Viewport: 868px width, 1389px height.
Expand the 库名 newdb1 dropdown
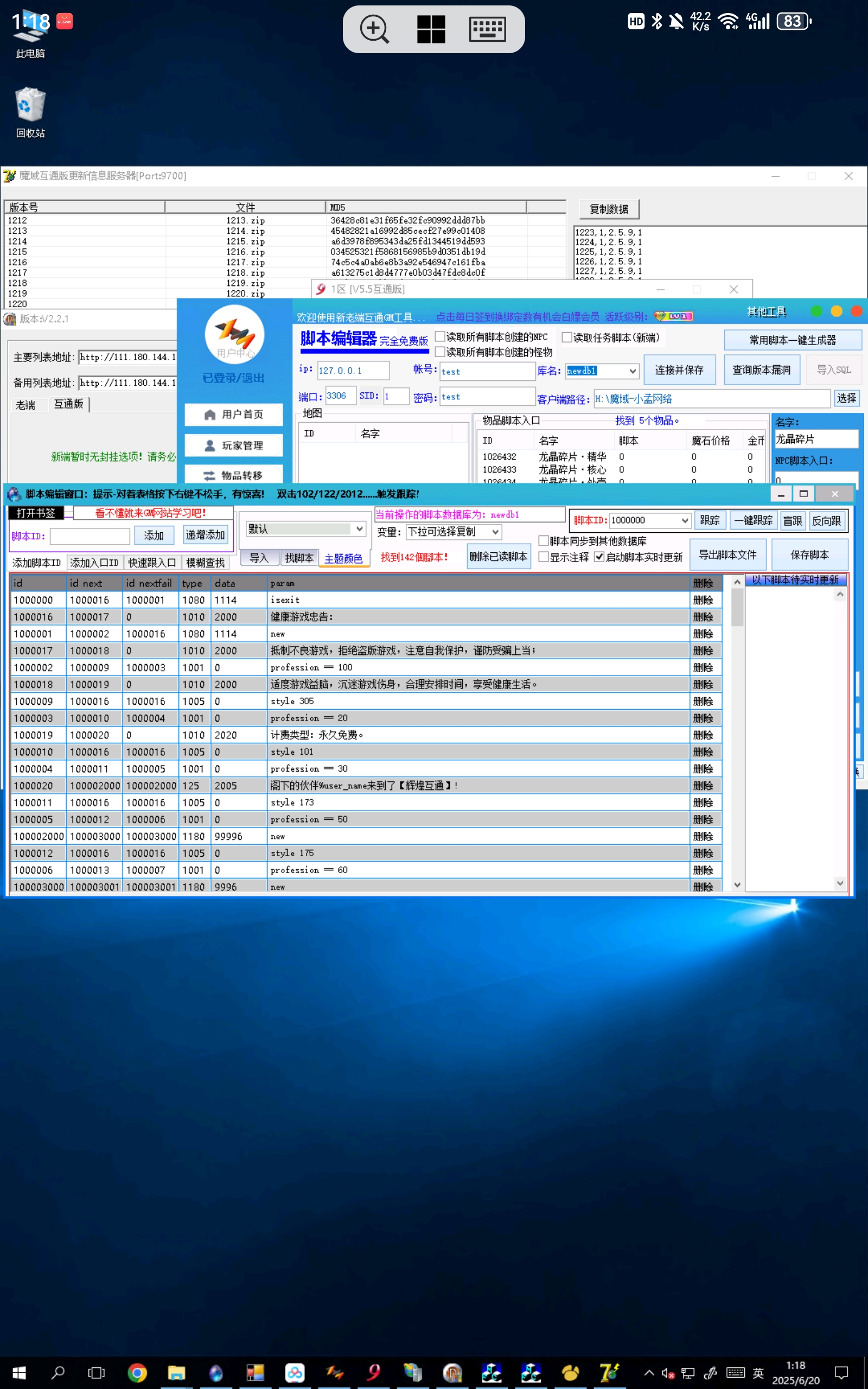(x=632, y=371)
